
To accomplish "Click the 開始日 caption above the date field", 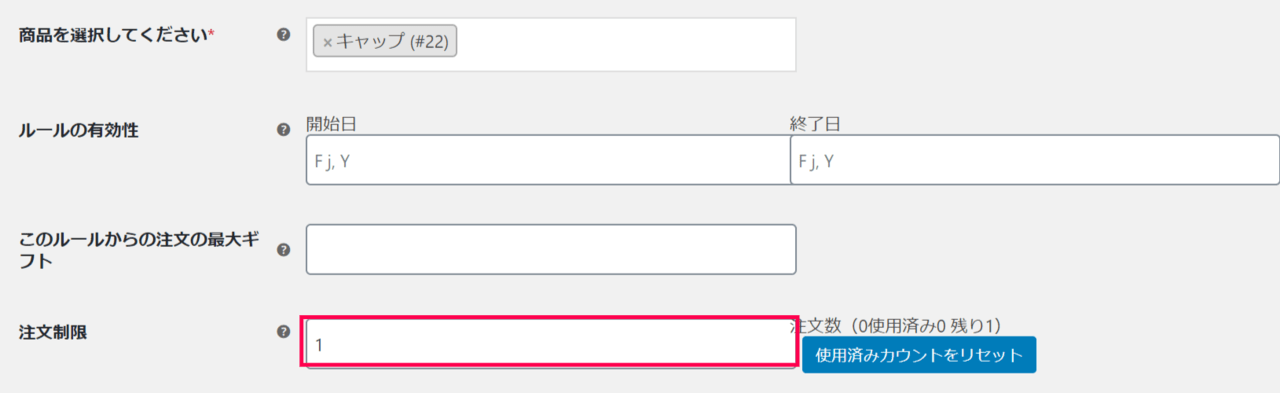I will (332, 125).
